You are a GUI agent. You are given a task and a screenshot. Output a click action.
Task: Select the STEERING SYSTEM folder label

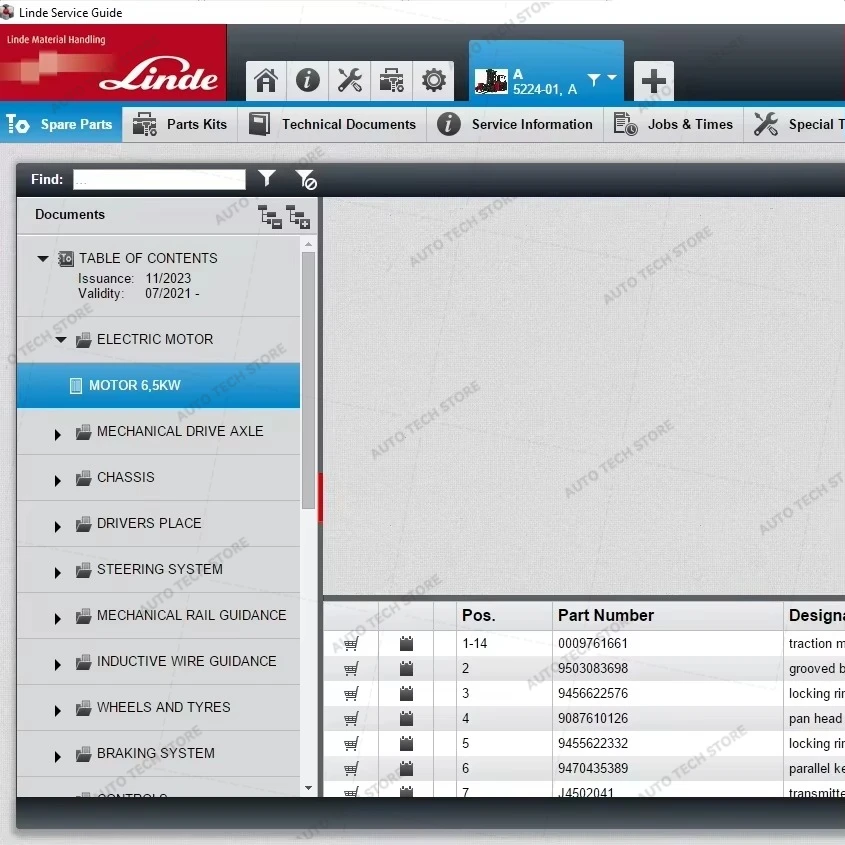pos(160,569)
